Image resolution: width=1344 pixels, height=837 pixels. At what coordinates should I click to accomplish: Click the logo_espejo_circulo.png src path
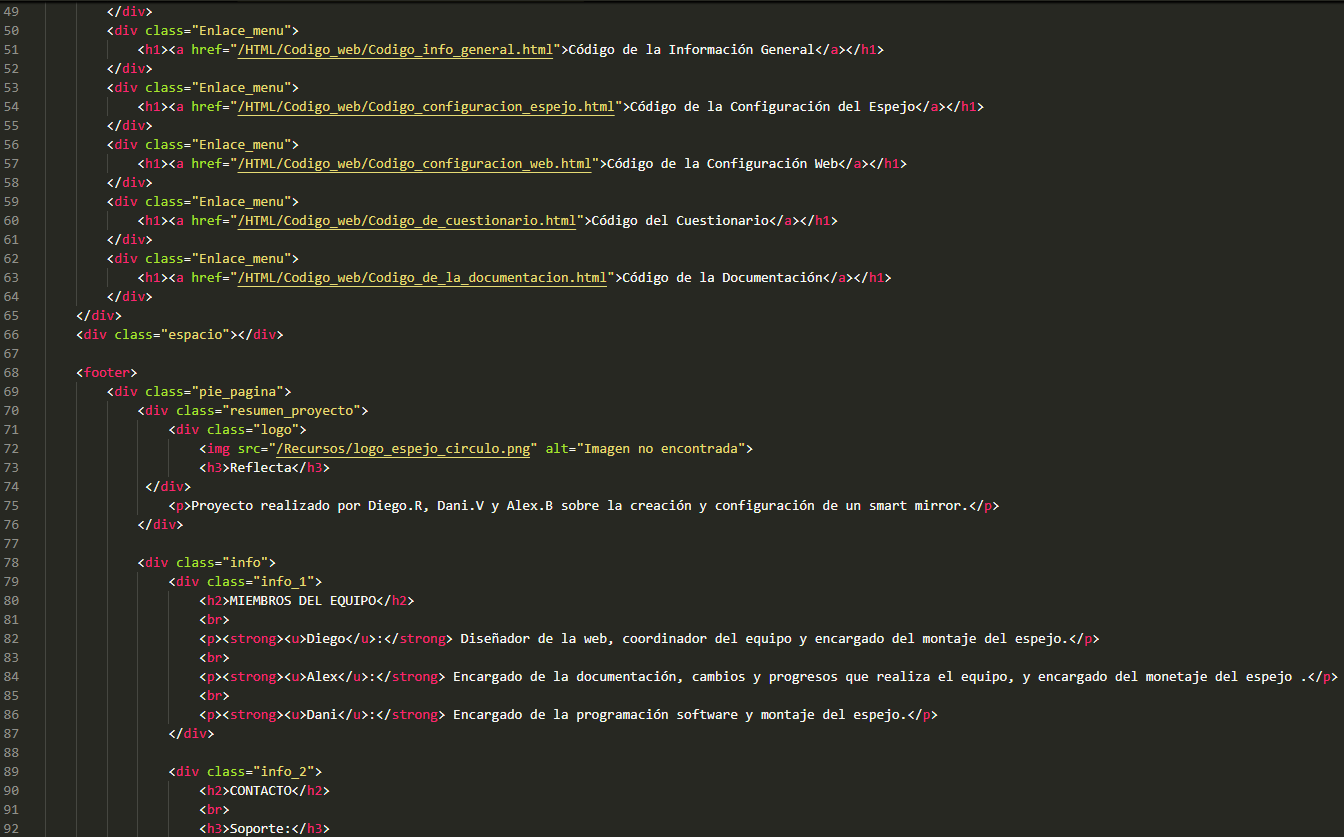[403, 449]
